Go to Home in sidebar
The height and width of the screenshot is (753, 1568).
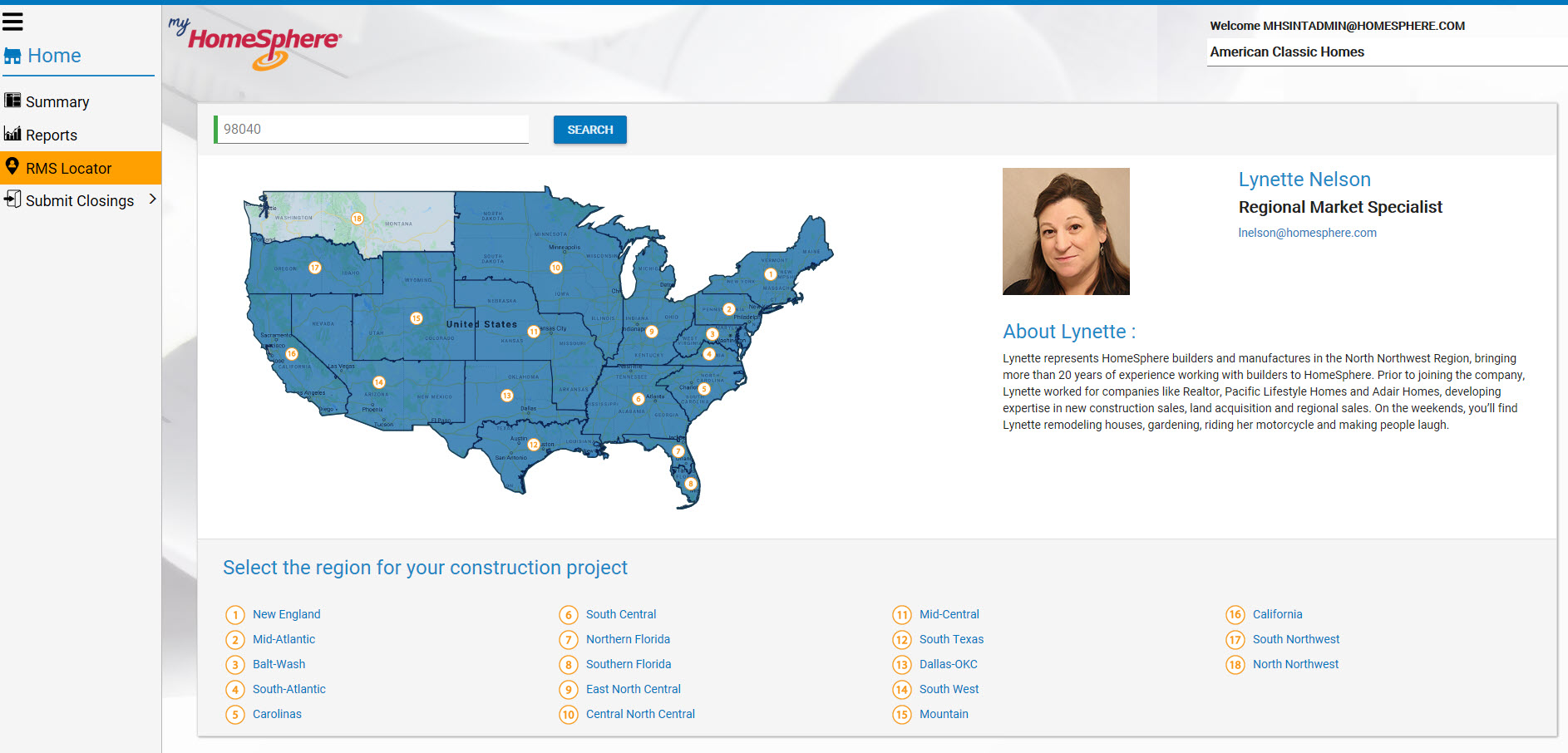point(54,56)
